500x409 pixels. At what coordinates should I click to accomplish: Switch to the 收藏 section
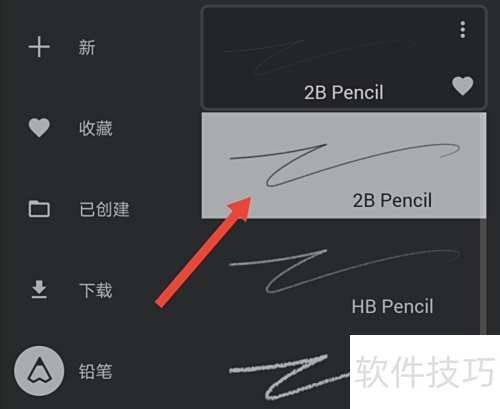point(96,128)
